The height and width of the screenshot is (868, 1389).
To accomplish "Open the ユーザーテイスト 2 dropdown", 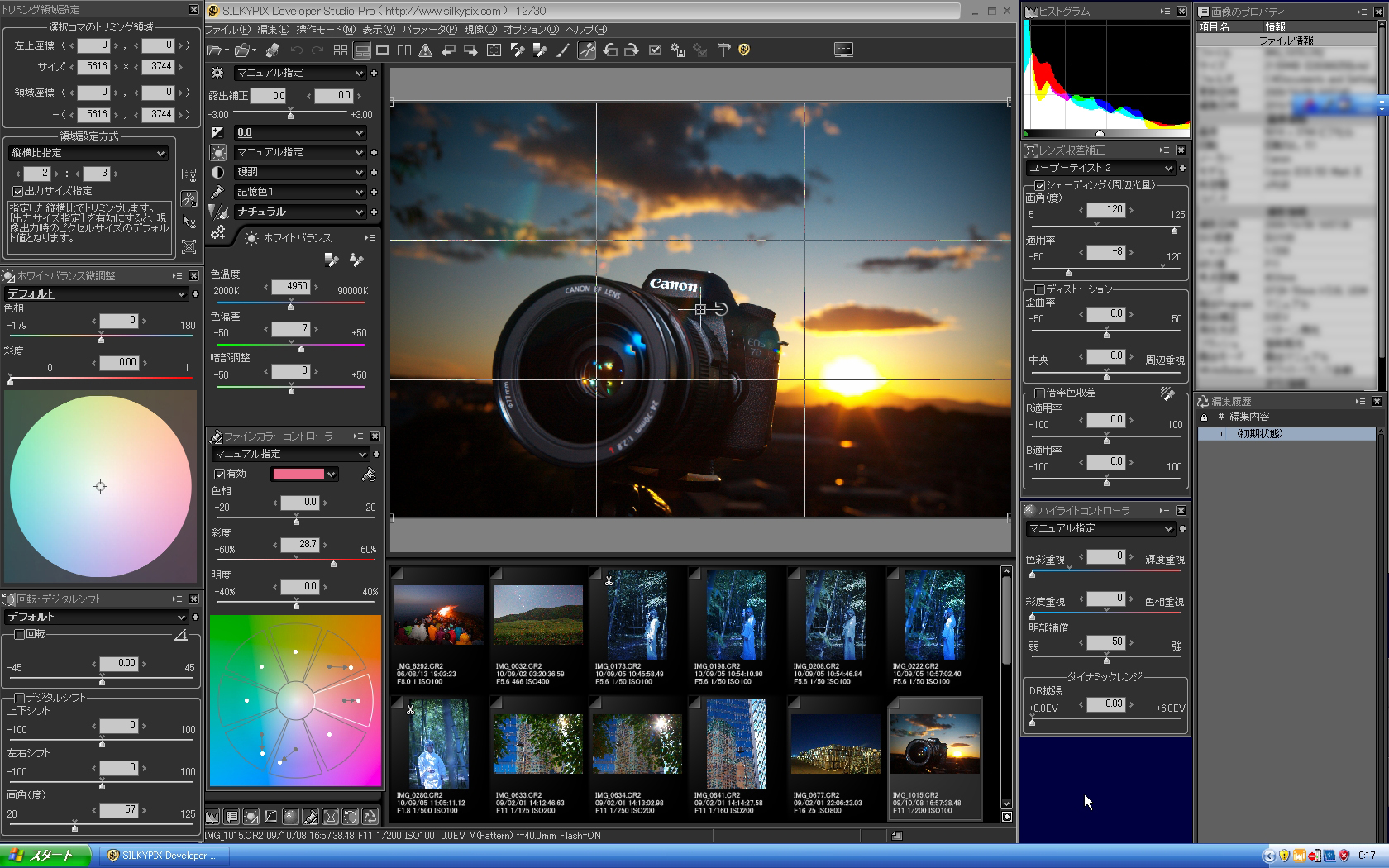I will click(x=1100, y=168).
